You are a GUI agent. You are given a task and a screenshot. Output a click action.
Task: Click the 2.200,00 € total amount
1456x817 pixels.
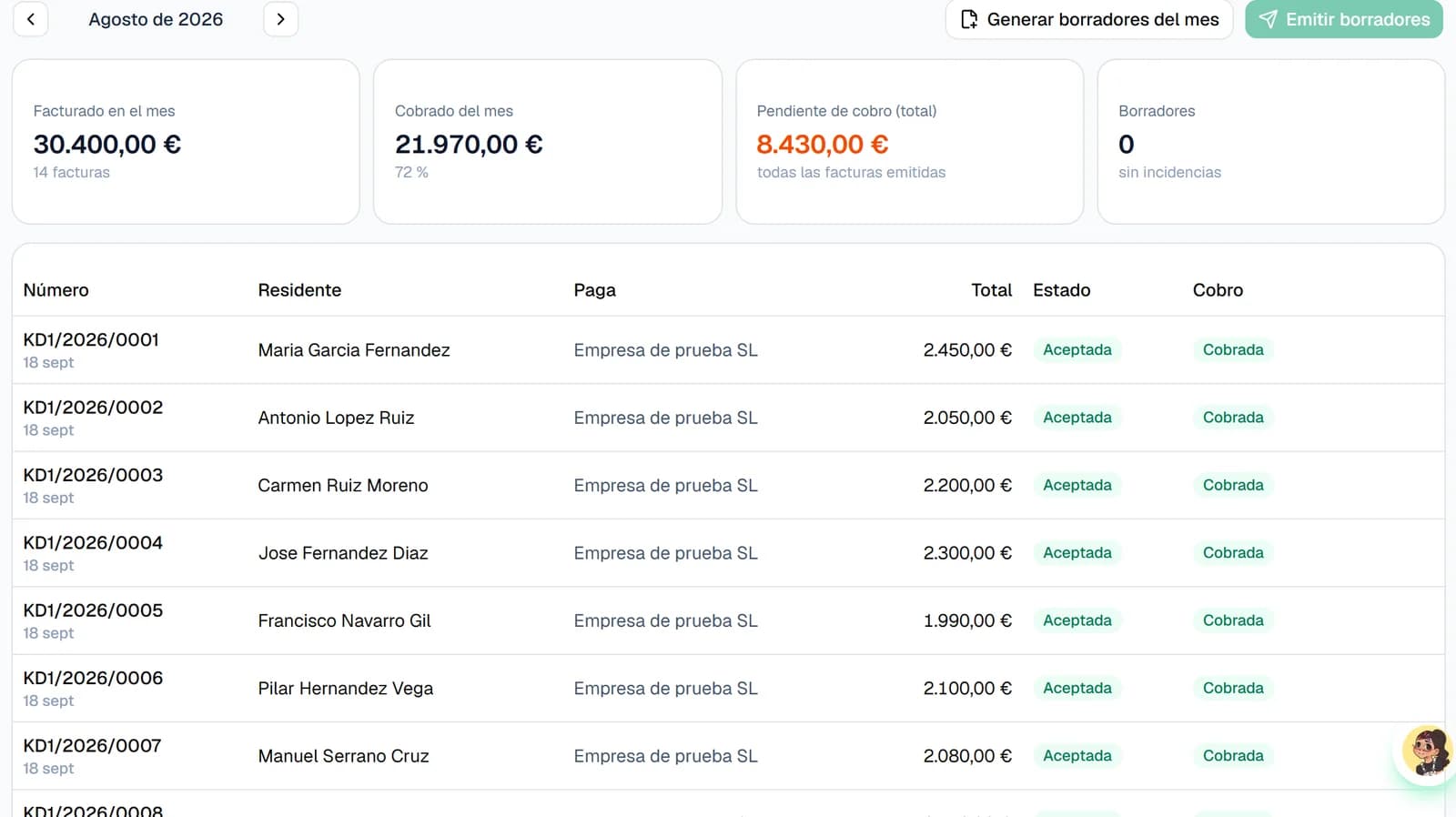click(967, 486)
